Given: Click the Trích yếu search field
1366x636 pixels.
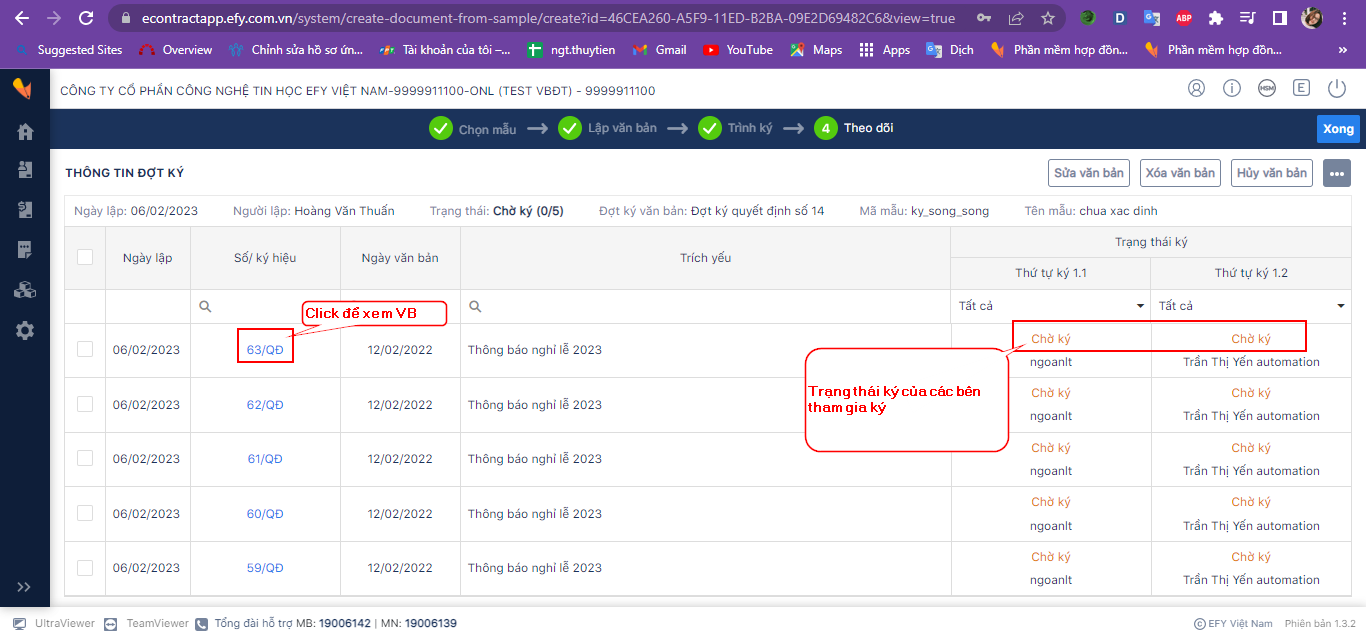Looking at the screenshot, I should point(705,307).
